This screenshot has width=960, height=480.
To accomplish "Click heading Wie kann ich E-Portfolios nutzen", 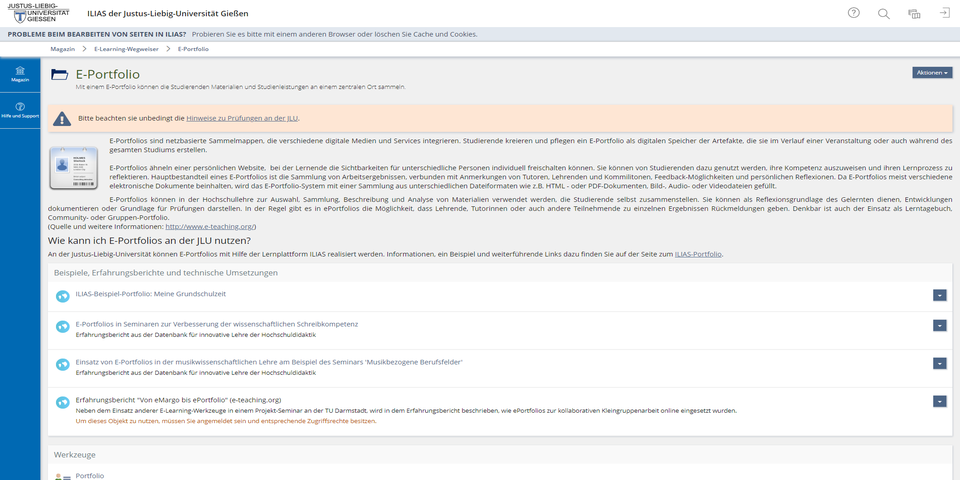I will coord(149,240).
